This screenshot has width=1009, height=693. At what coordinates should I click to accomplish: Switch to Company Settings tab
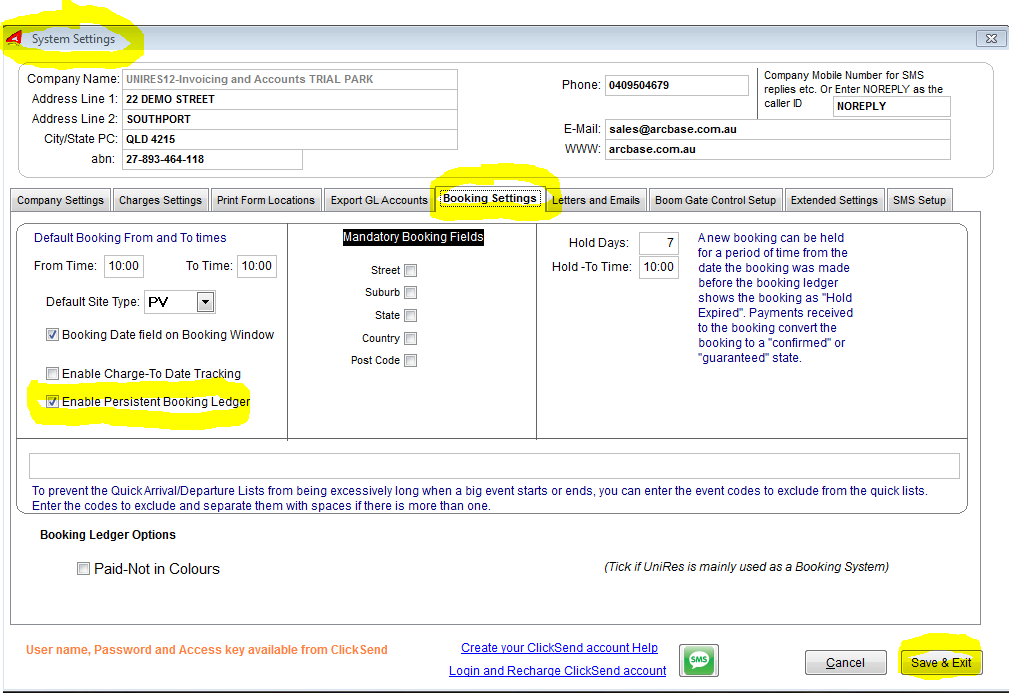[x=60, y=200]
